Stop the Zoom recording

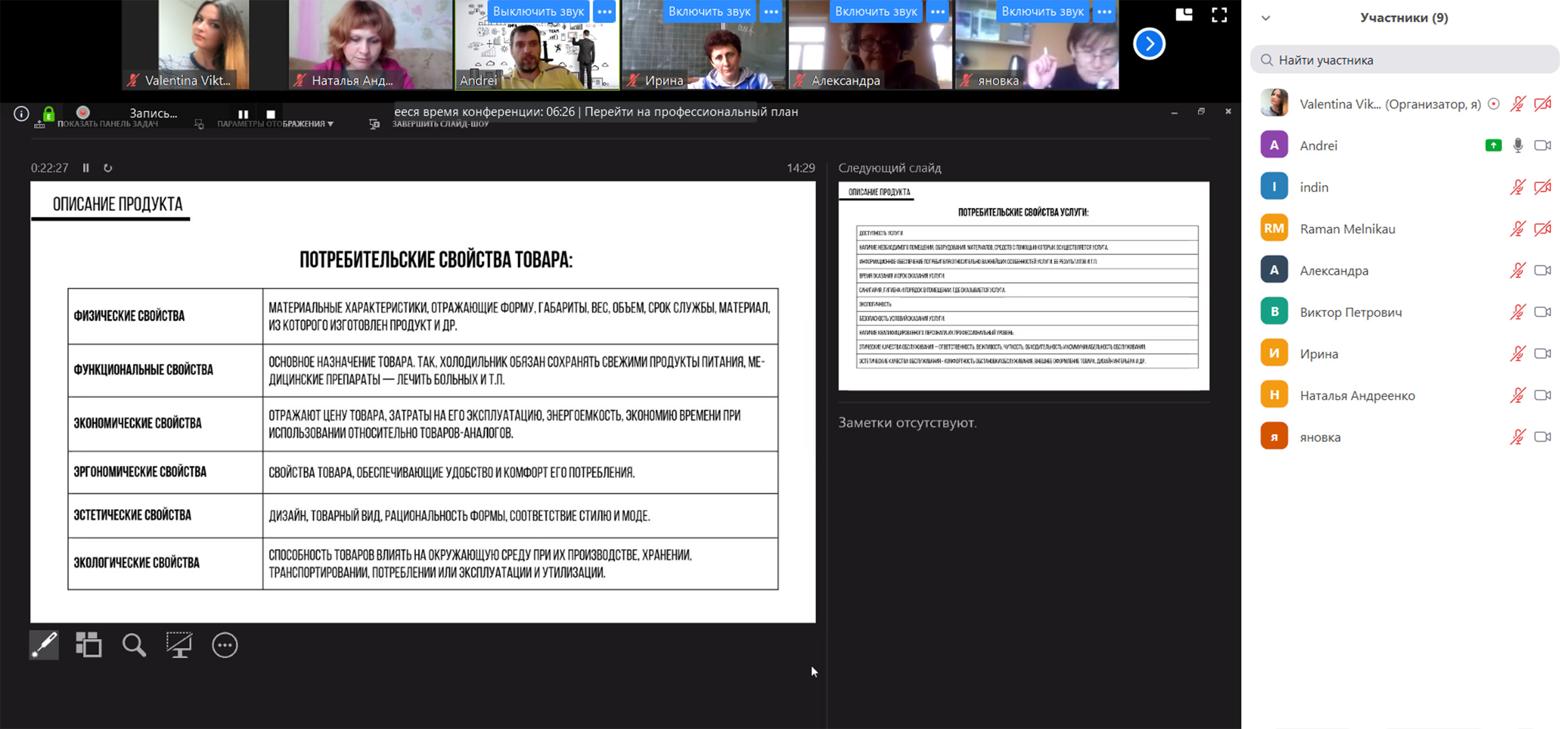271,114
